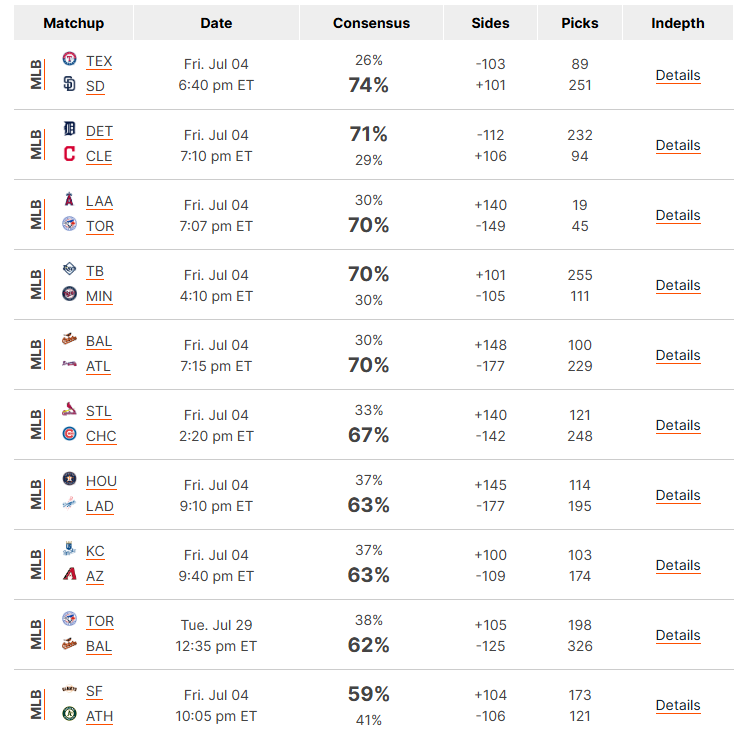Click the Chicago Cubs logo icon
Screen dimensions: 741x752
coord(70,434)
